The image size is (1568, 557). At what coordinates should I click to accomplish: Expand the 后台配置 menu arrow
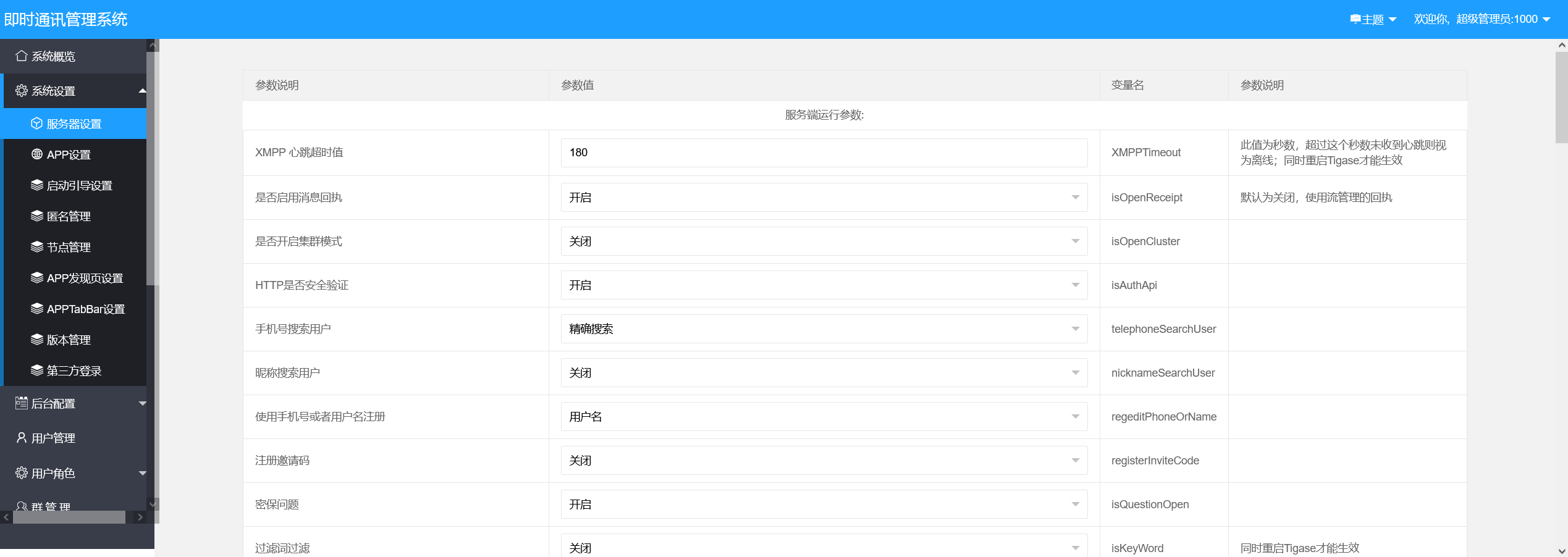(143, 403)
